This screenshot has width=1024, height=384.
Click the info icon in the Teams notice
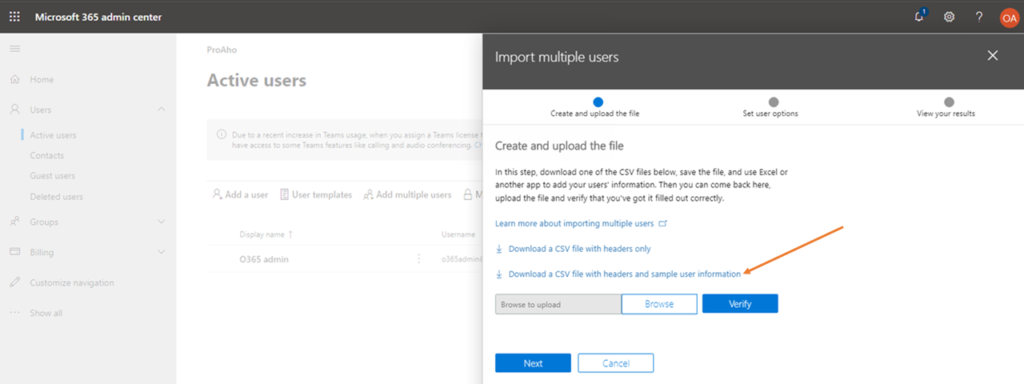coord(221,135)
